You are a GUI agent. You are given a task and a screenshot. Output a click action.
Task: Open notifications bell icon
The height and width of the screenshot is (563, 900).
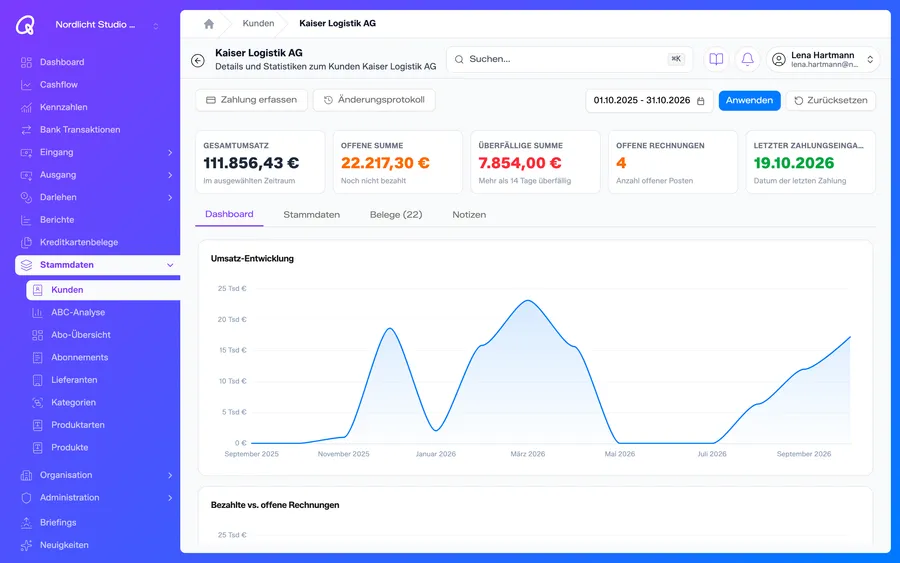tap(747, 59)
